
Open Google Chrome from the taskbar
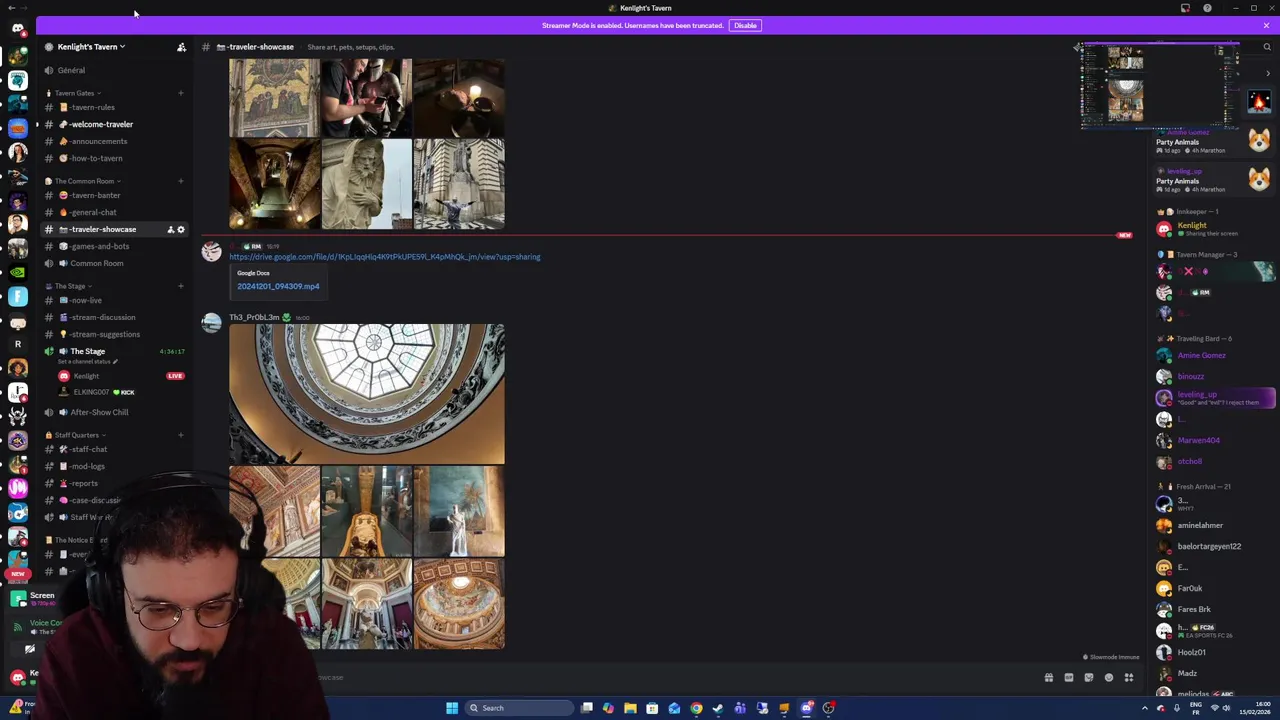click(x=696, y=708)
